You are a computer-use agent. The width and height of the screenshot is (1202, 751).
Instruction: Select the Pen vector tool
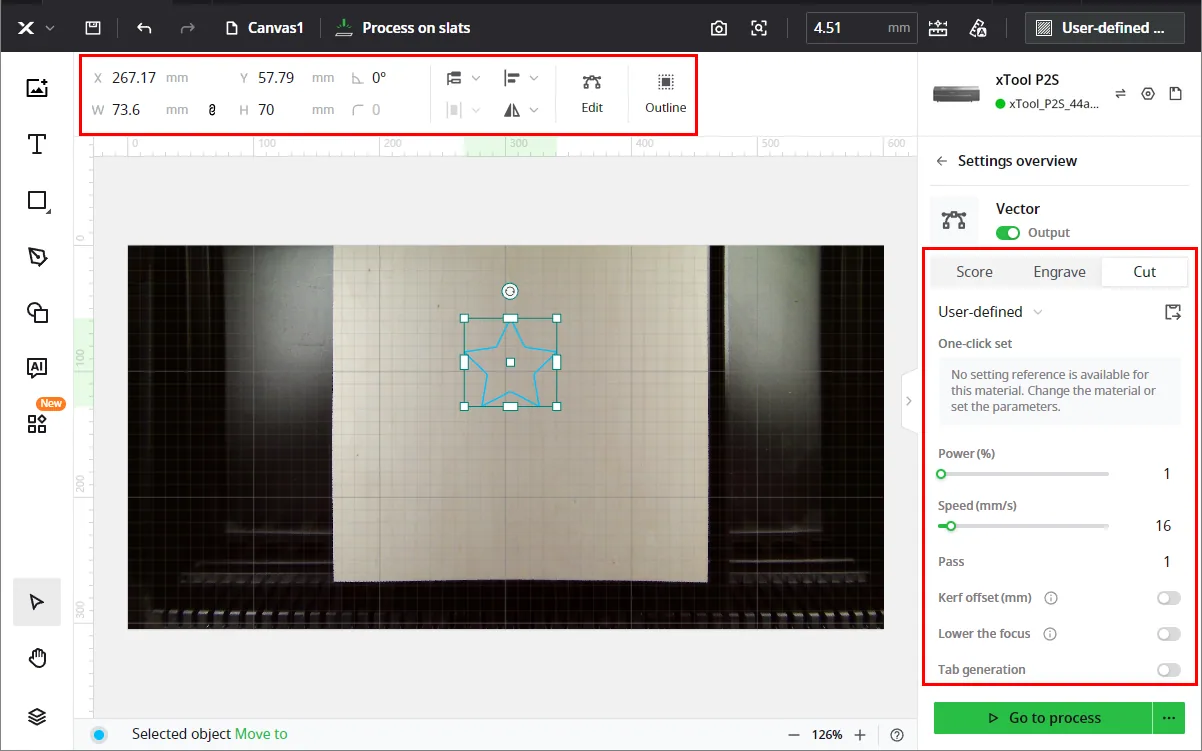click(37, 257)
